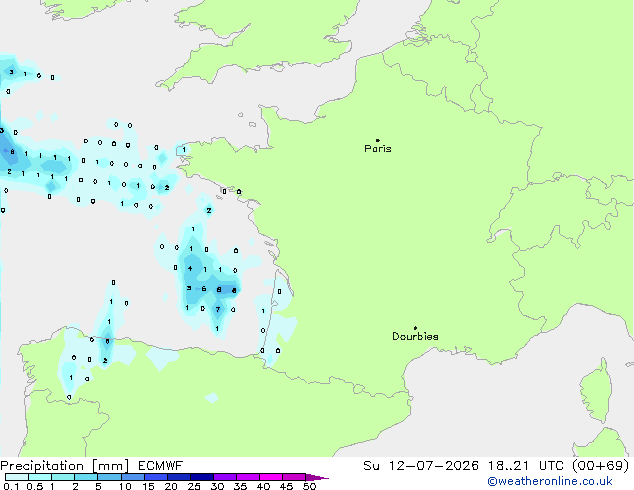Select the 10 mm blue legend swatch
Image resolution: width=634 pixels, height=490 pixels.
coord(132,477)
